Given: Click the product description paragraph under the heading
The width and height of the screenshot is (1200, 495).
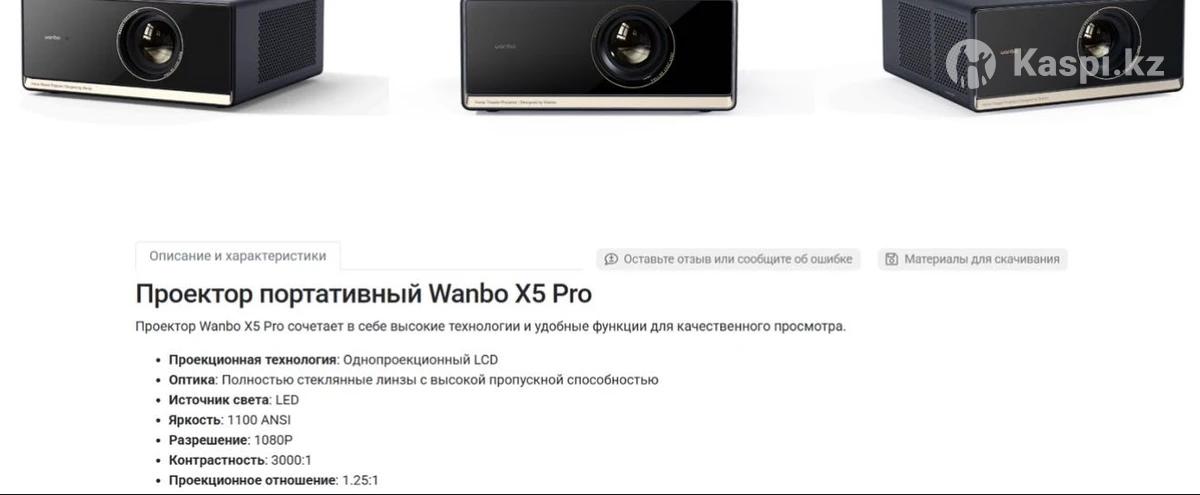Looking at the screenshot, I should point(490,326).
